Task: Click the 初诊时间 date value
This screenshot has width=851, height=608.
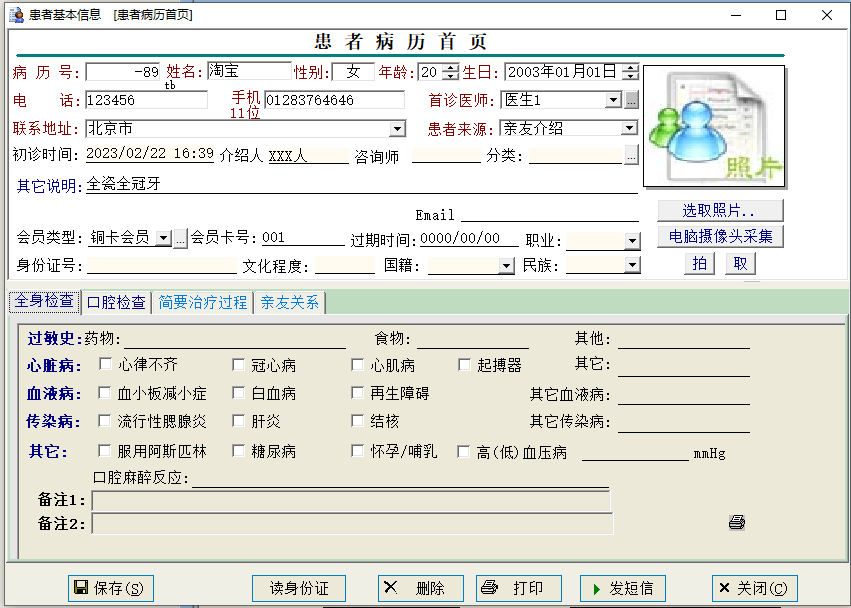Action: click(x=150, y=154)
